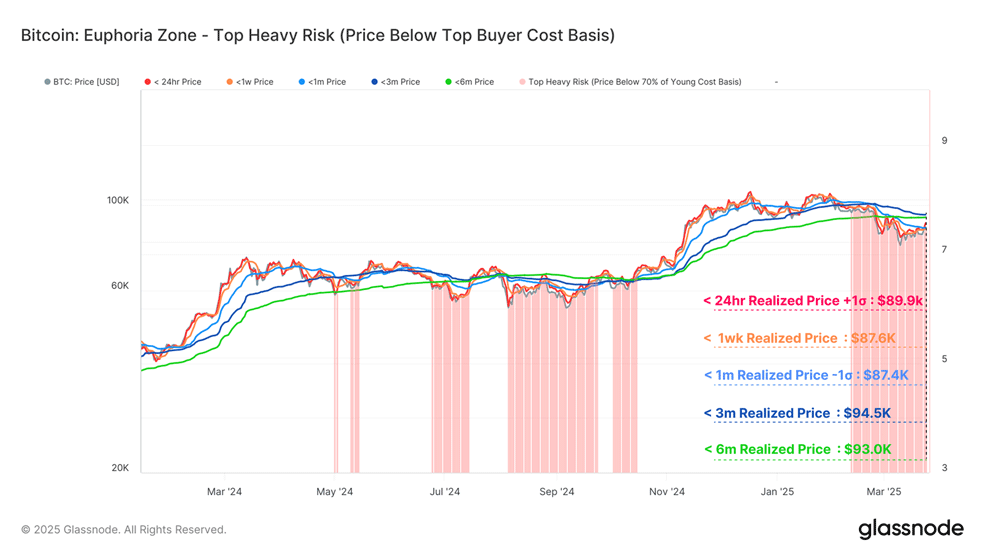
Task: Click the < 6m Realized Price $93.0K label
Action: pyautogui.click(x=798, y=449)
